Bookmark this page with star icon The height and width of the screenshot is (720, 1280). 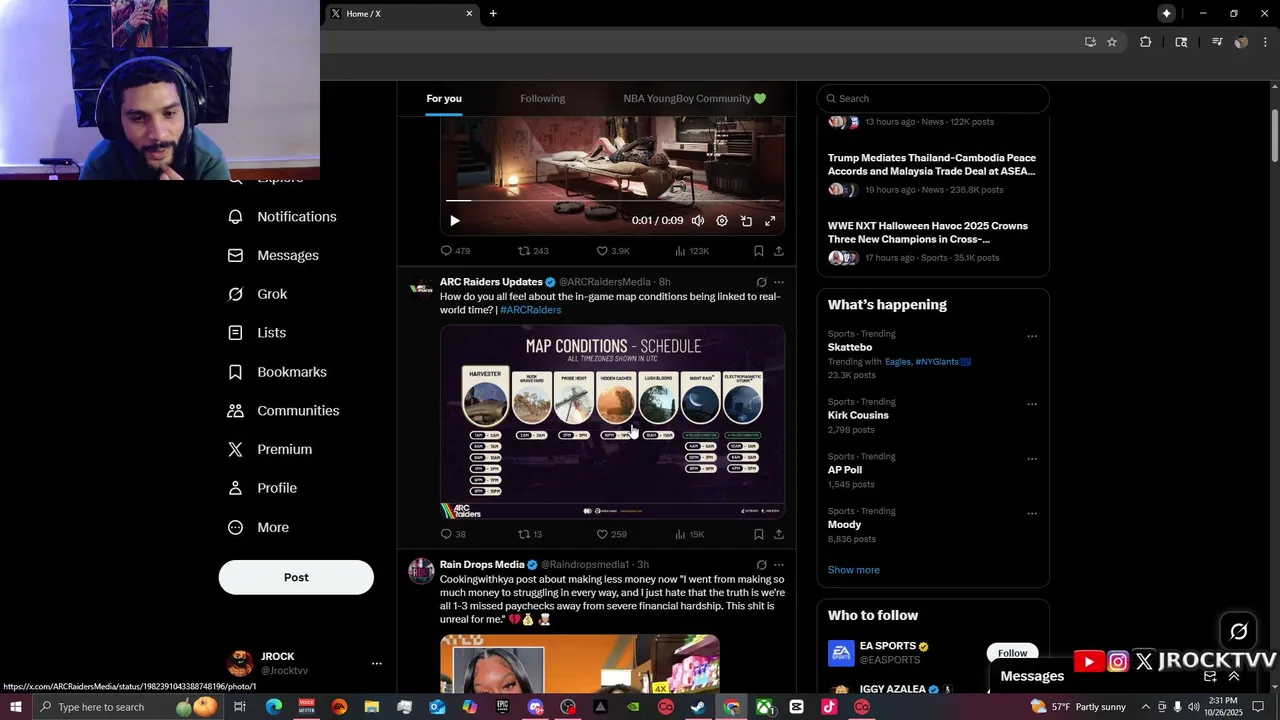1112,42
